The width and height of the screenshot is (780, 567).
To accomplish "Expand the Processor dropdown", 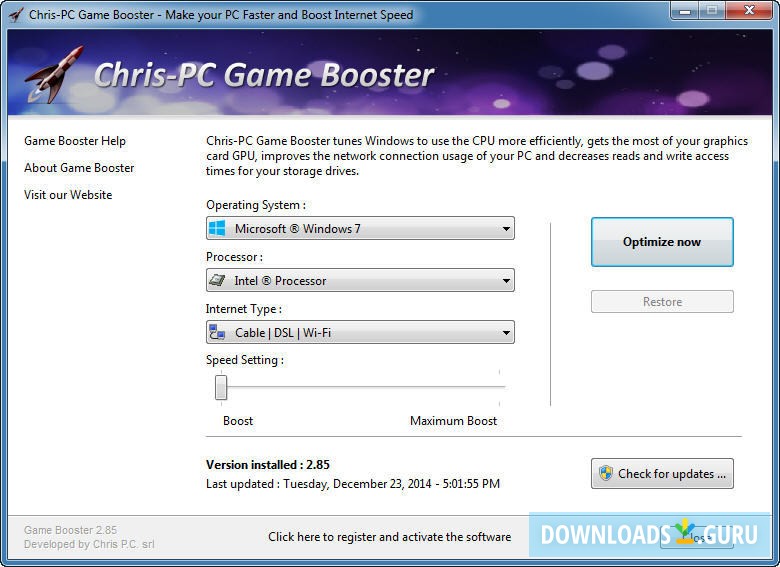I will tap(360, 281).
